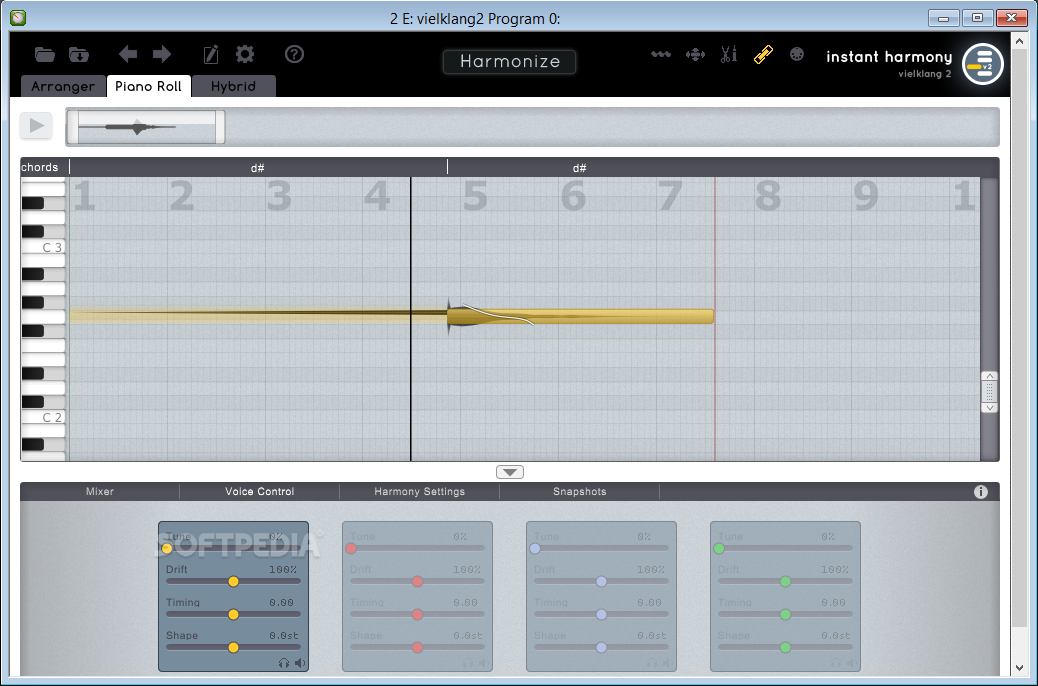Click the MIDI connector icon
This screenshot has height=686, width=1038.
[797, 54]
